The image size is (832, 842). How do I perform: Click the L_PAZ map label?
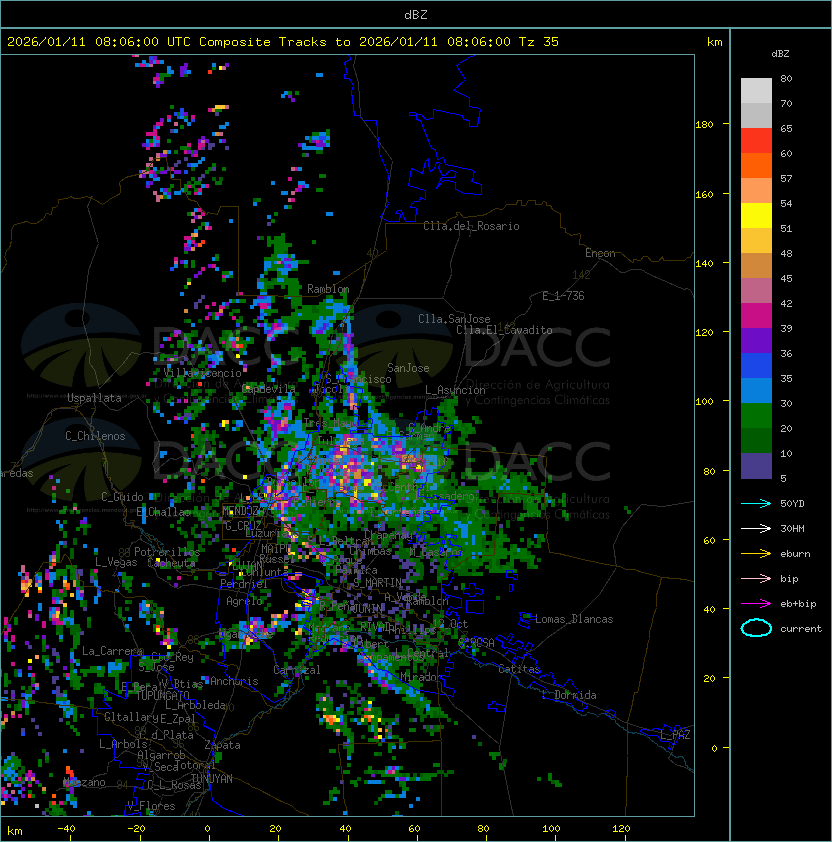click(675, 734)
